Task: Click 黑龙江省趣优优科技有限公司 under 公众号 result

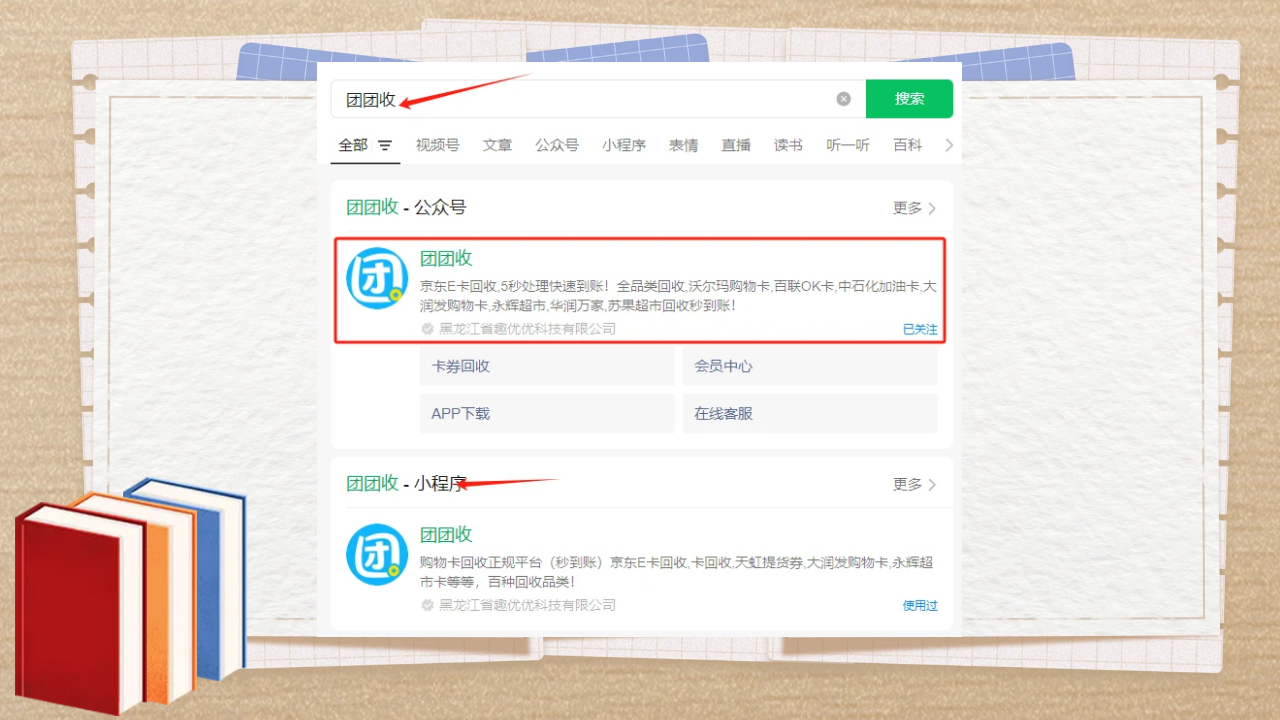Action: (x=527, y=329)
